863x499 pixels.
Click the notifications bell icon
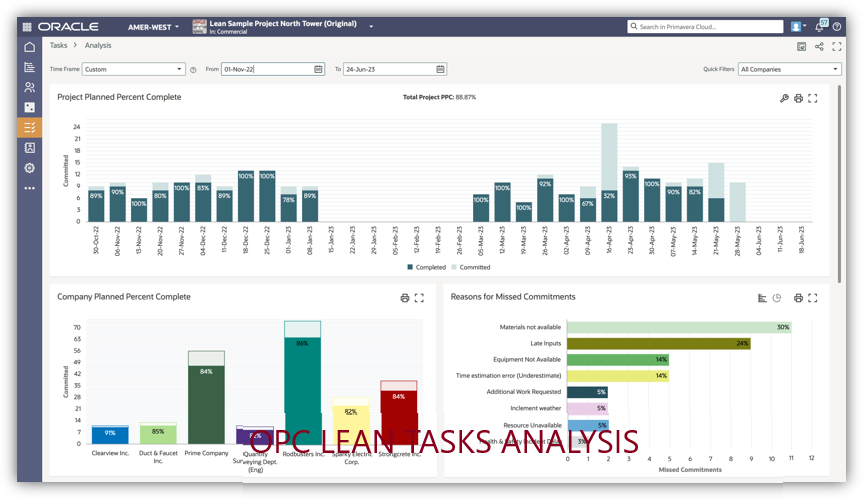pyautogui.click(x=821, y=26)
